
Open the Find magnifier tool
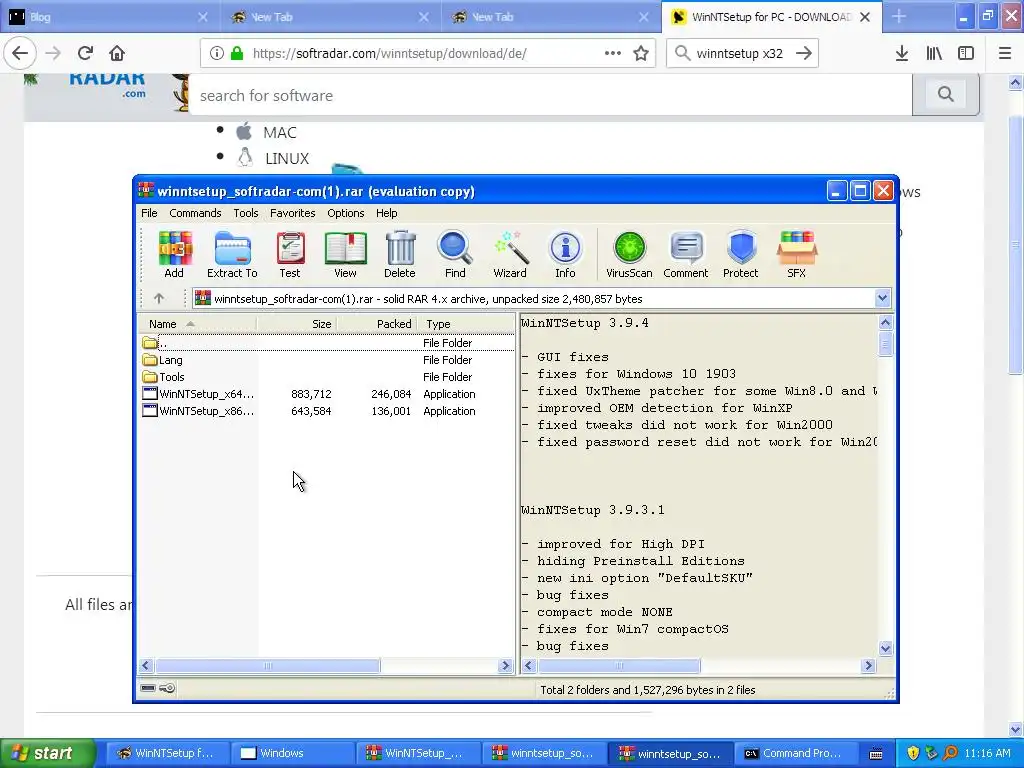(x=455, y=255)
